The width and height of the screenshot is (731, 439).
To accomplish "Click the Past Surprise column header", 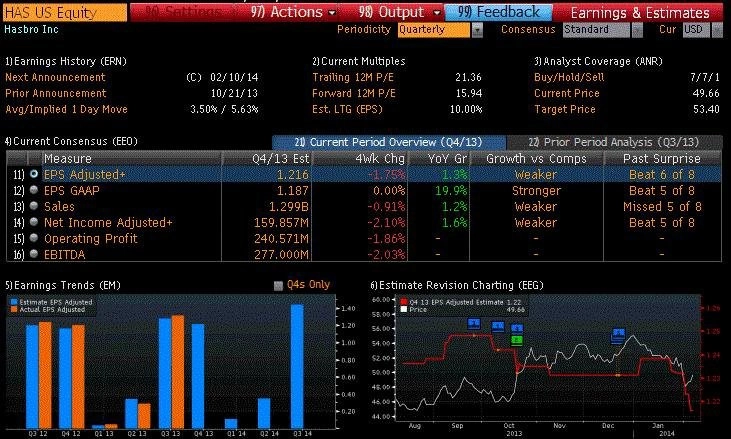I will pos(662,159).
